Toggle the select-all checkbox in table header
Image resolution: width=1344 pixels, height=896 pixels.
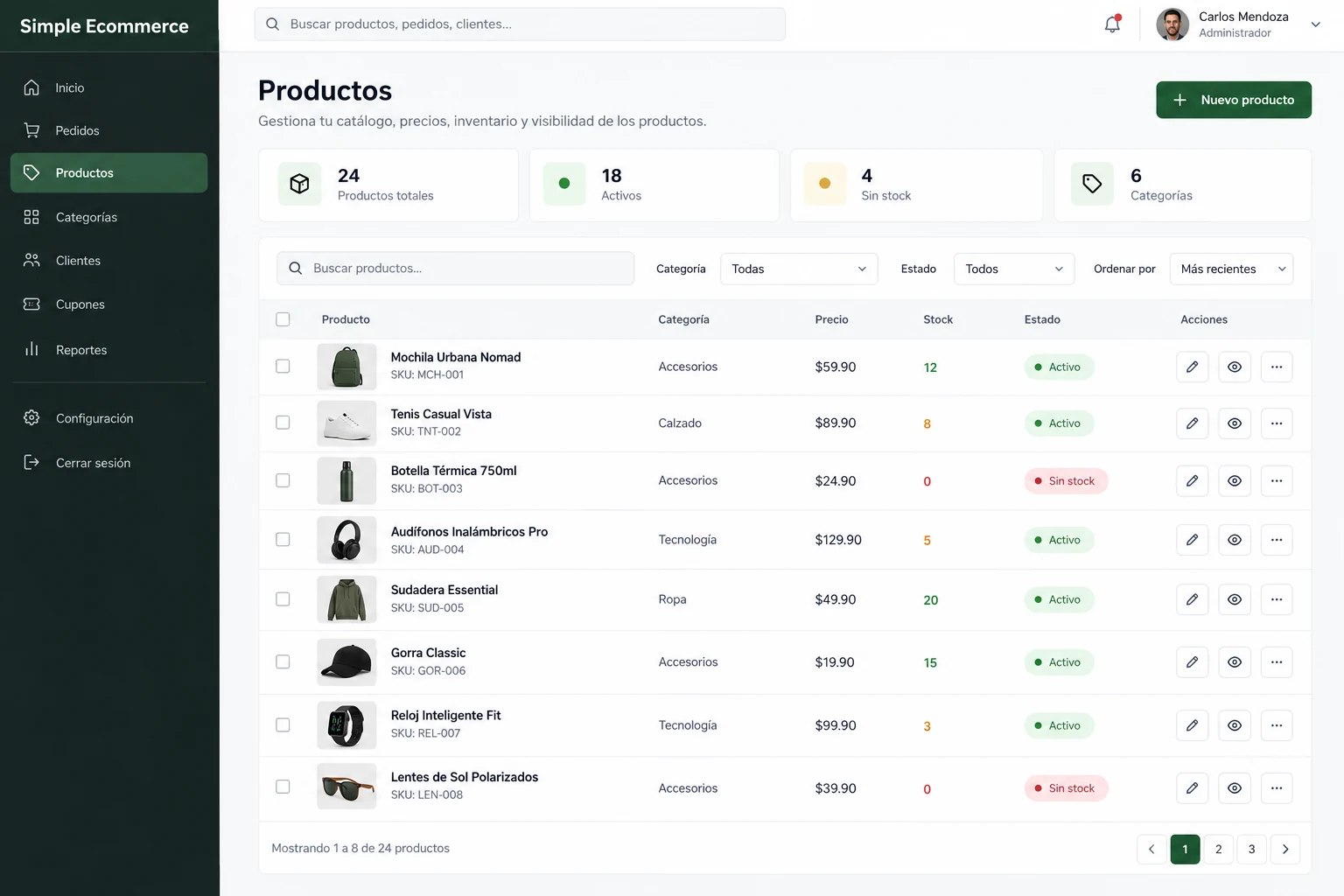click(283, 319)
